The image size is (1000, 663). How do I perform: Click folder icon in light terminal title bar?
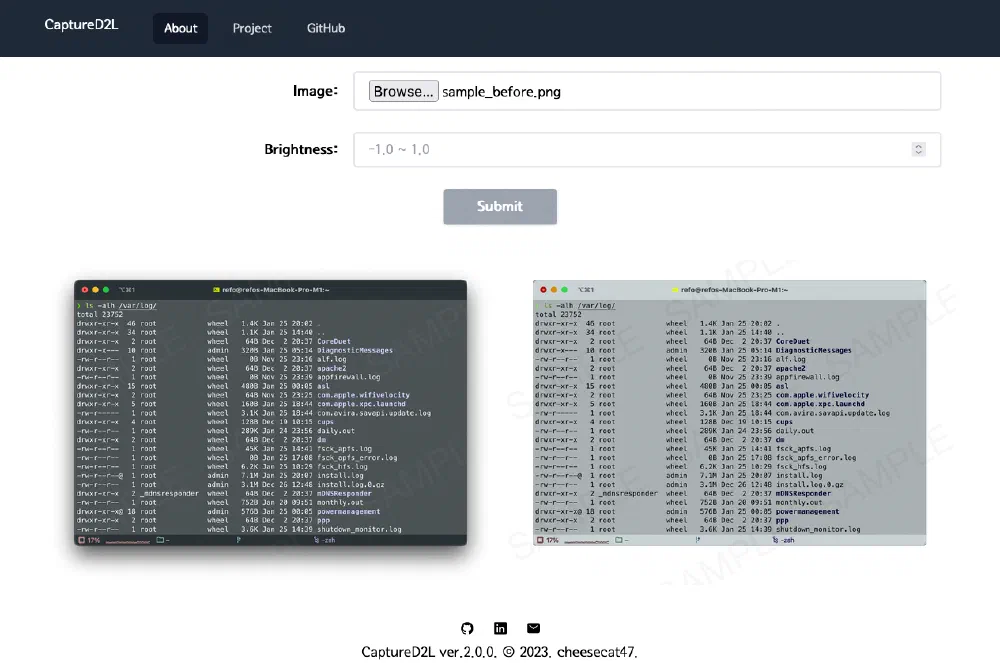pos(677,289)
